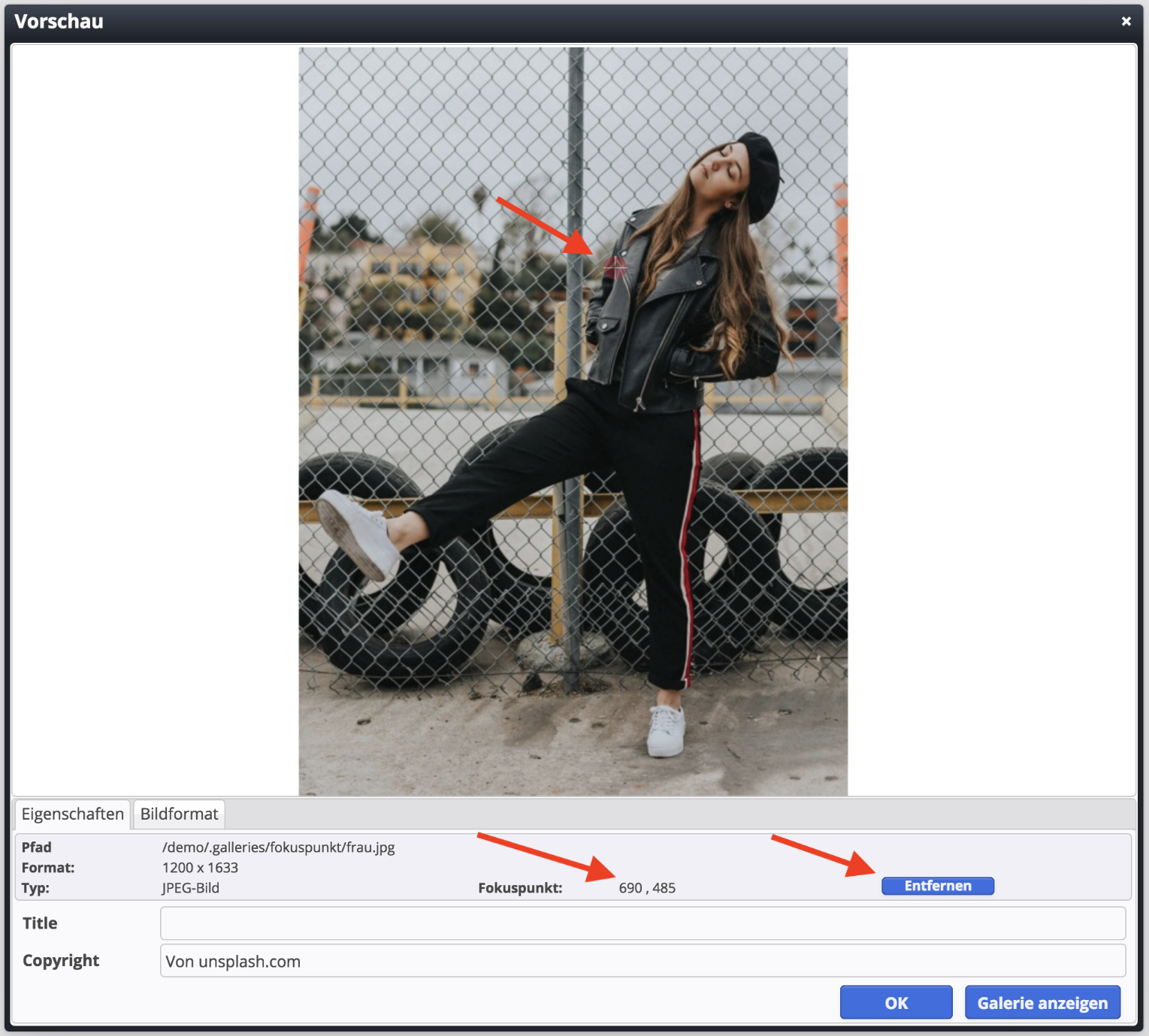
Task: Place focus point on the sneaker on ground
Action: [666, 730]
